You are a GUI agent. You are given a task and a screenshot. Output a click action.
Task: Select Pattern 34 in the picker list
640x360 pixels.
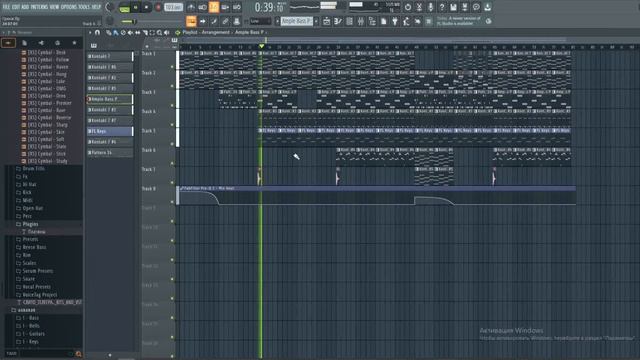[110, 152]
